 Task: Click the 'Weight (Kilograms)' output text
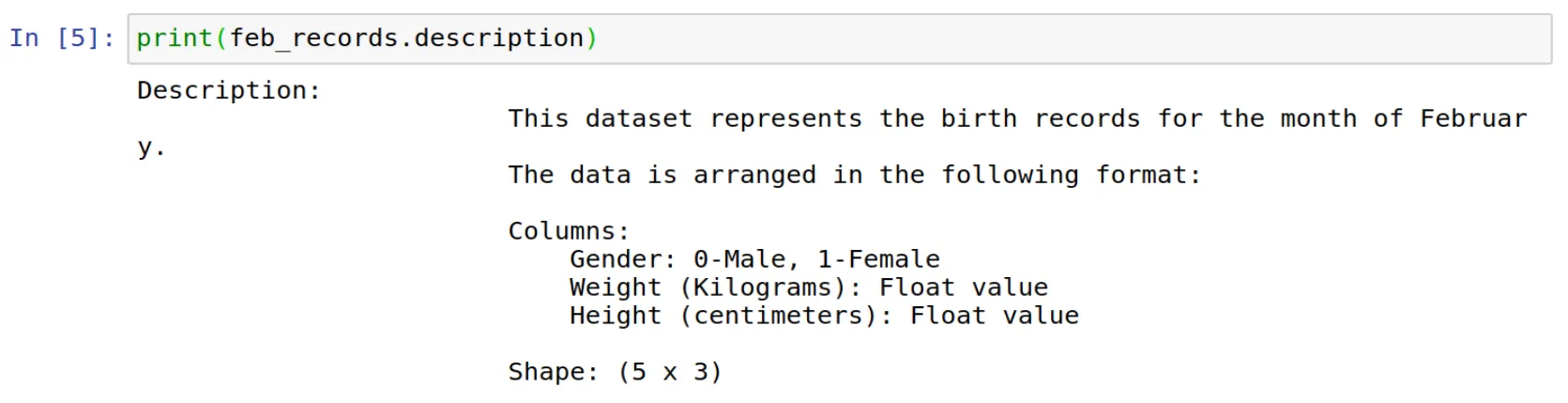[715, 287]
